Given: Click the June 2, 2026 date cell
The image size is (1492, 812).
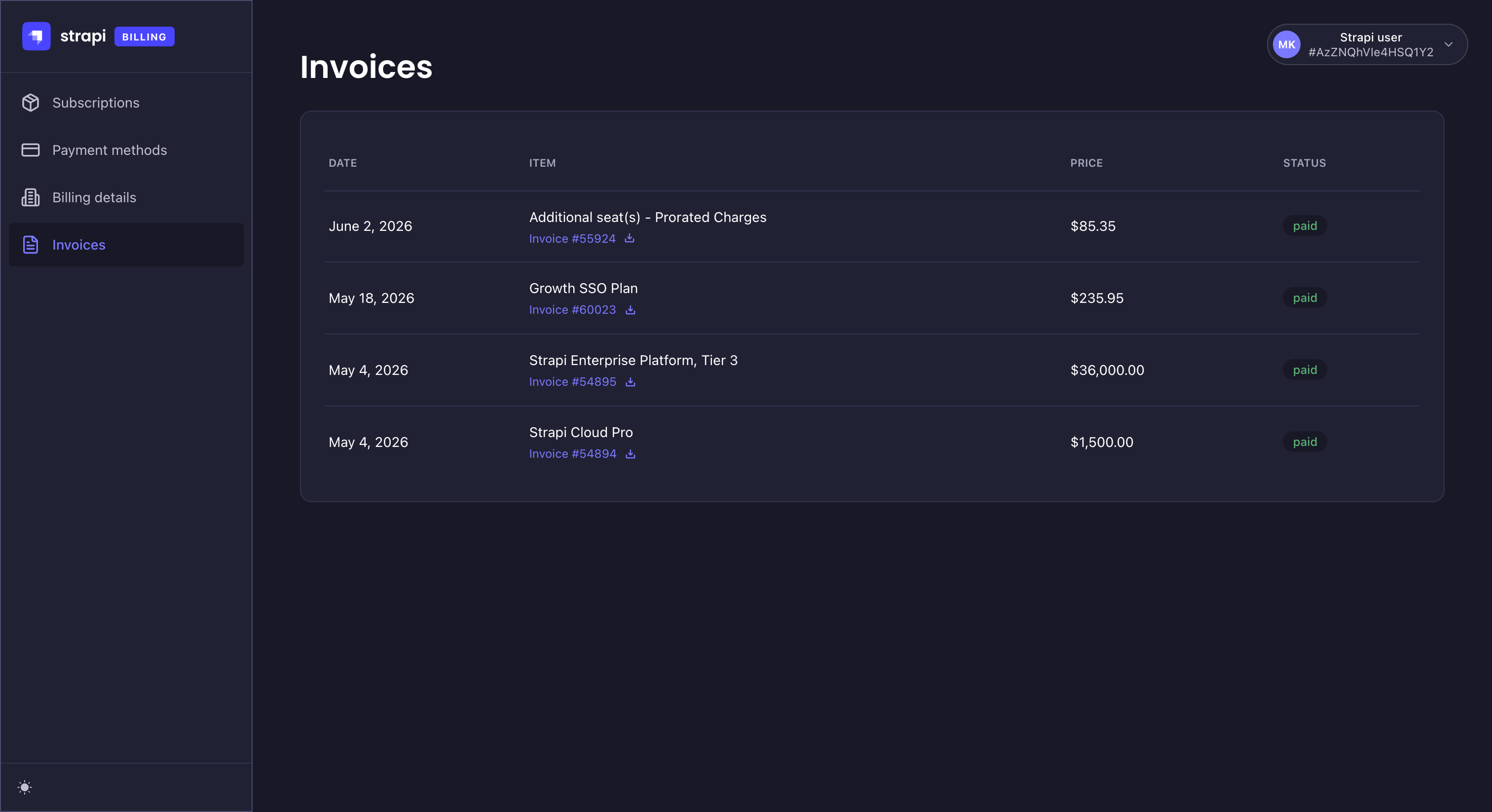Looking at the screenshot, I should click(370, 226).
